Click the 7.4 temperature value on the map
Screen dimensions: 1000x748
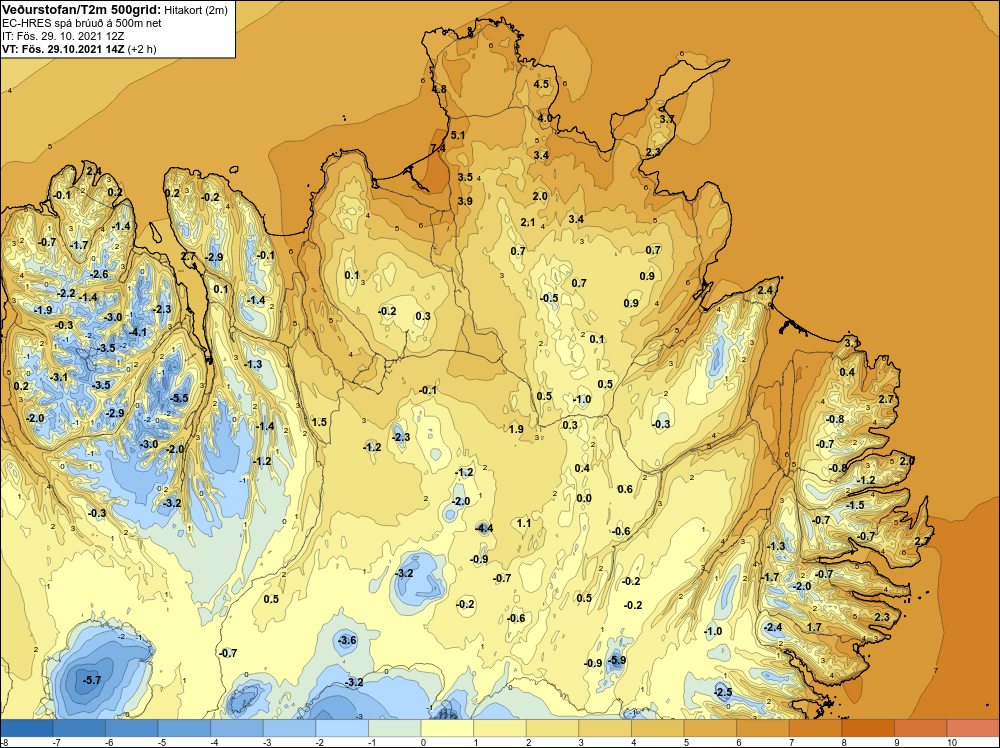click(x=438, y=148)
